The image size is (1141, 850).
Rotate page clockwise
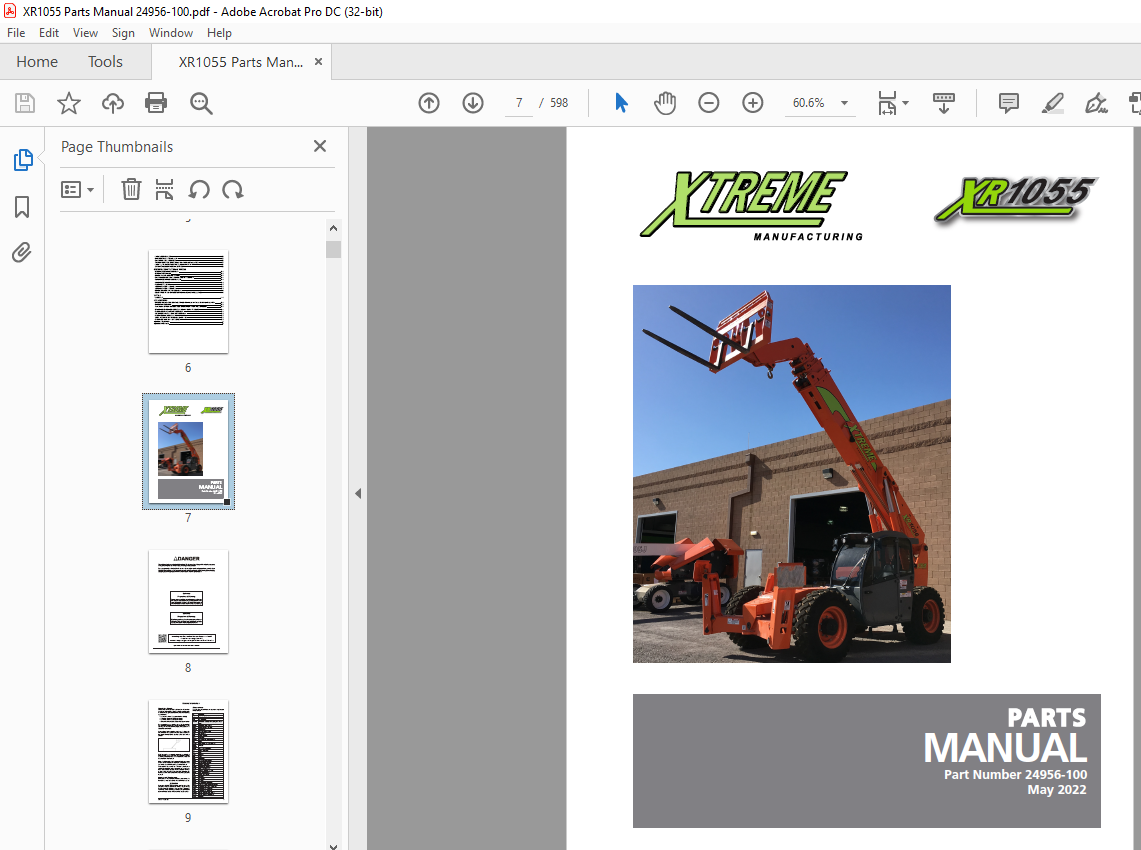[x=233, y=189]
